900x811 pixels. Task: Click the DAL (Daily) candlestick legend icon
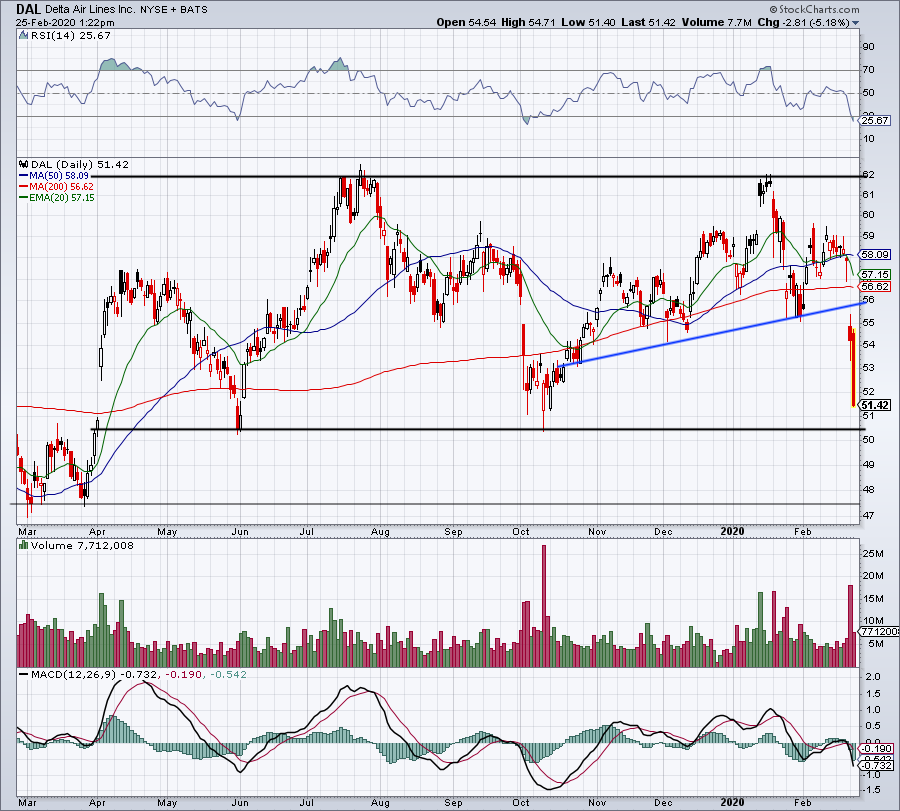click(x=24, y=165)
